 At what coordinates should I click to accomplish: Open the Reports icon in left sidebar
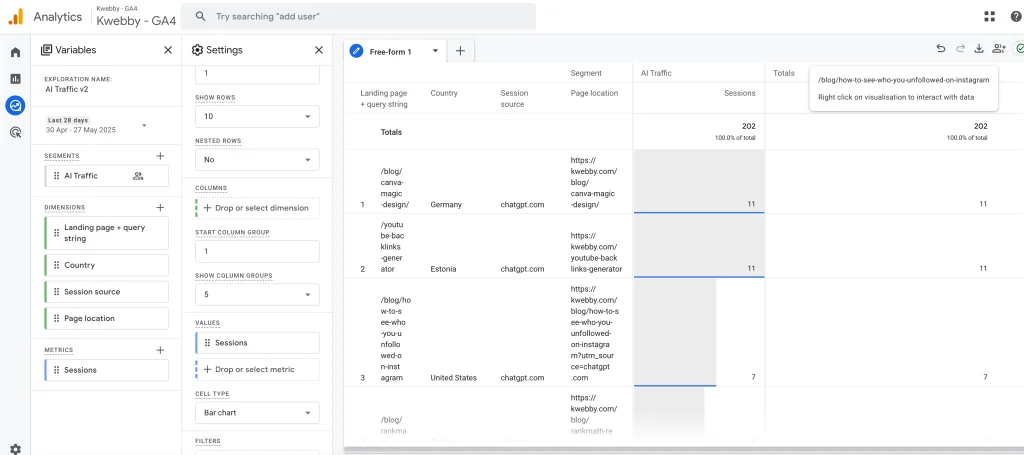[x=15, y=78]
